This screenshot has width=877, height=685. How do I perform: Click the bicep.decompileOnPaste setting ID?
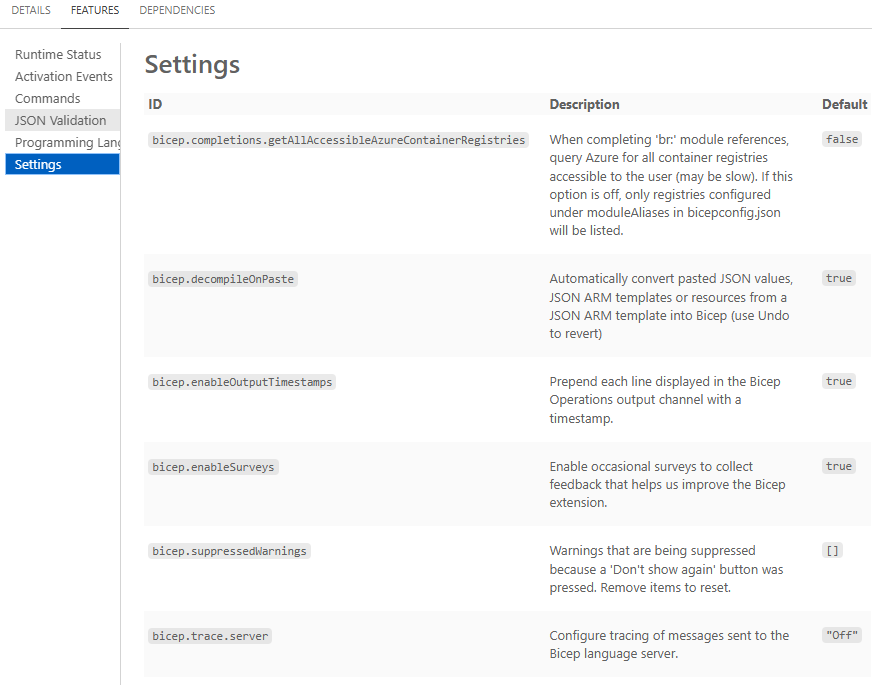(222, 278)
